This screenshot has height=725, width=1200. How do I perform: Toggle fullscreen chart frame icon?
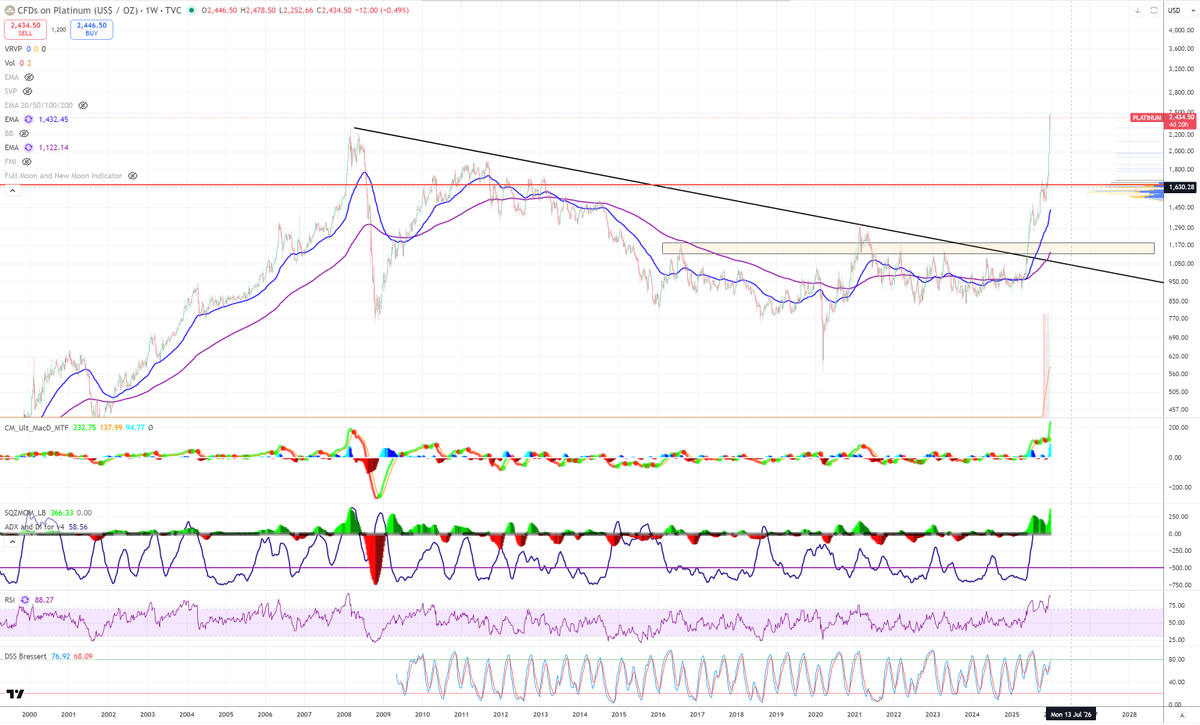(x=1153, y=10)
